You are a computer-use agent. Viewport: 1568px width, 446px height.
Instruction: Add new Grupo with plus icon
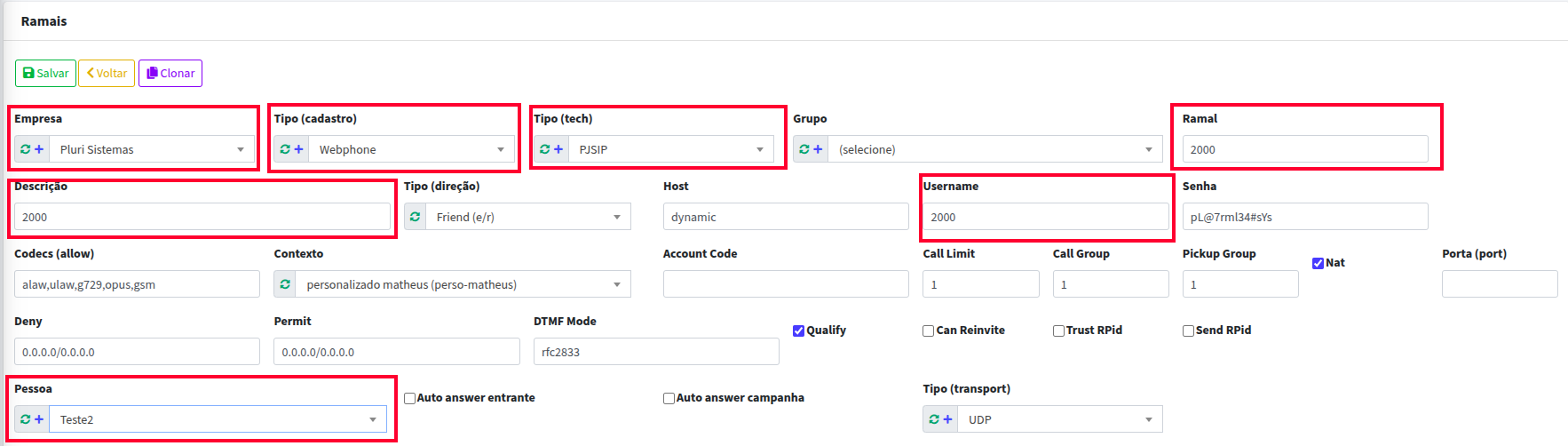click(818, 149)
